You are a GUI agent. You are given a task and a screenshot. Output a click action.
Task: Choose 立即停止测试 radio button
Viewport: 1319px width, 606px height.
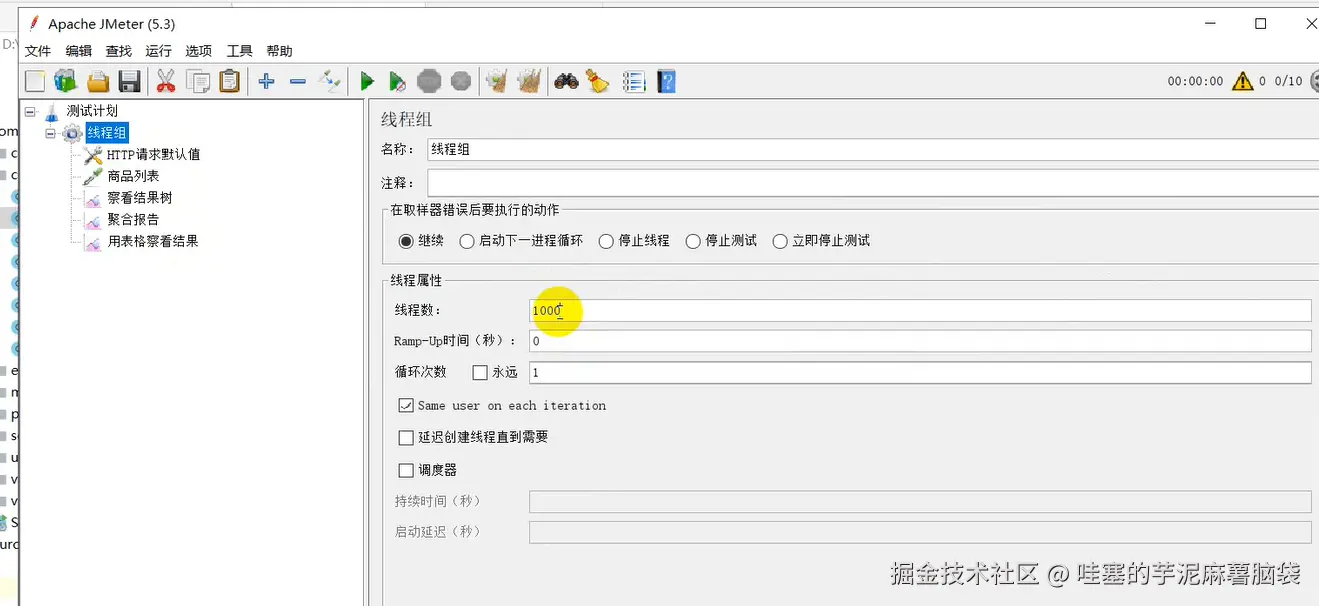pyautogui.click(x=780, y=241)
